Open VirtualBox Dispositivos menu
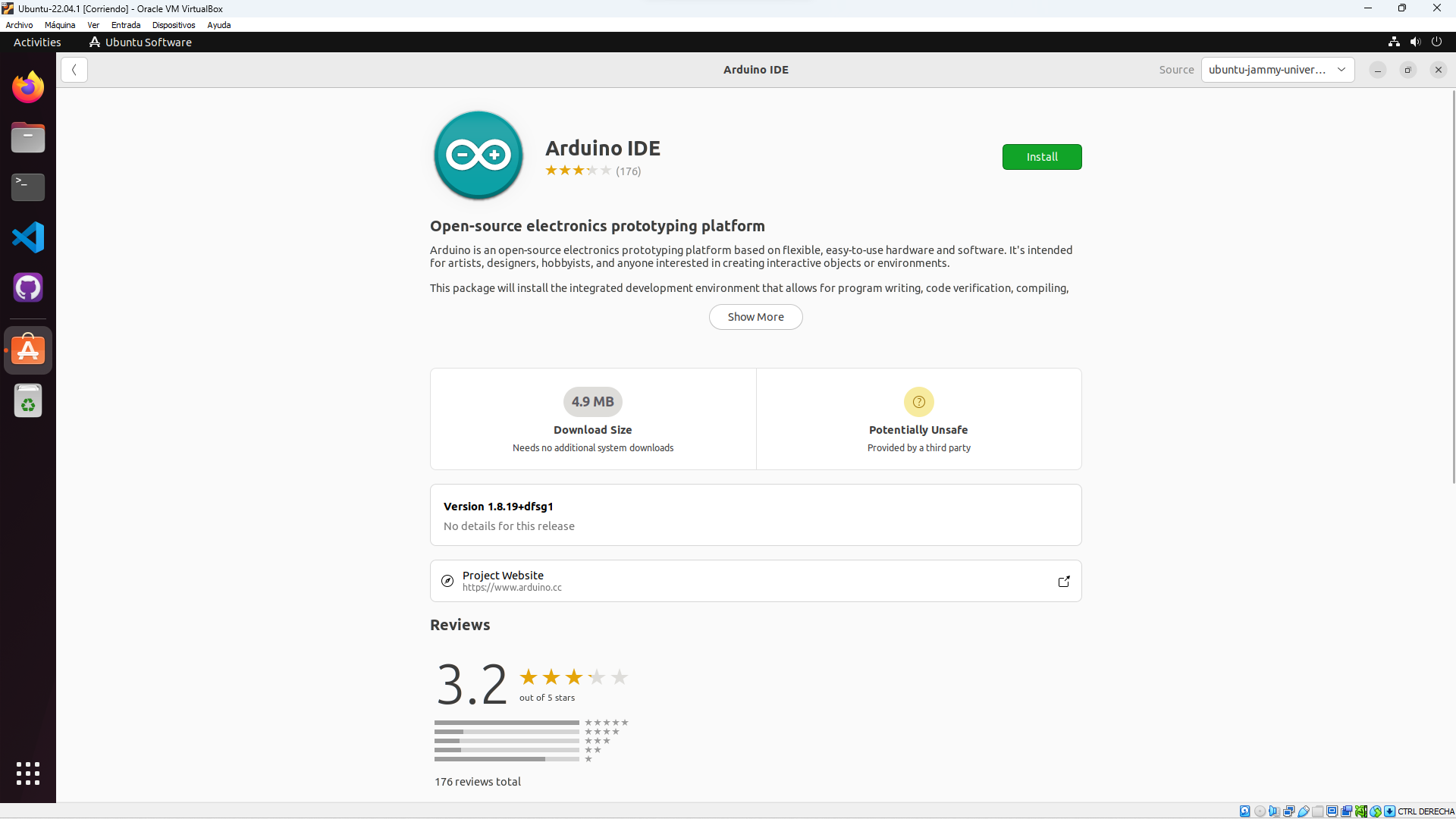This screenshot has height=819, width=1456. point(174,25)
